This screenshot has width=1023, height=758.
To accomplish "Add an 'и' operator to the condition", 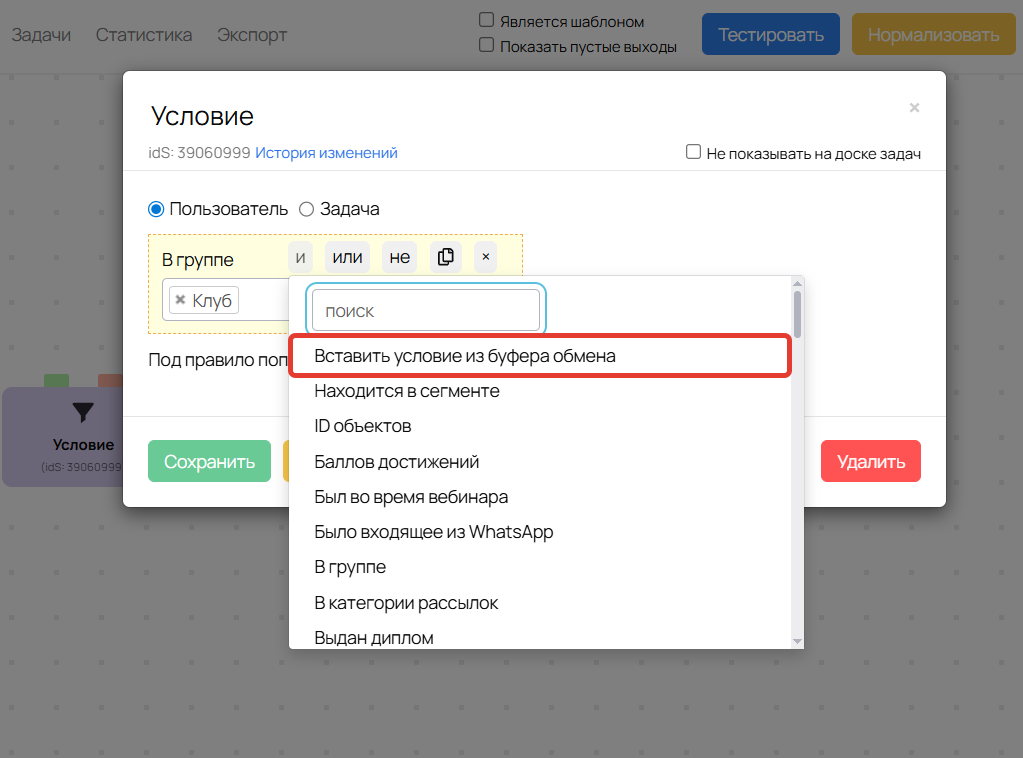I will [x=300, y=257].
